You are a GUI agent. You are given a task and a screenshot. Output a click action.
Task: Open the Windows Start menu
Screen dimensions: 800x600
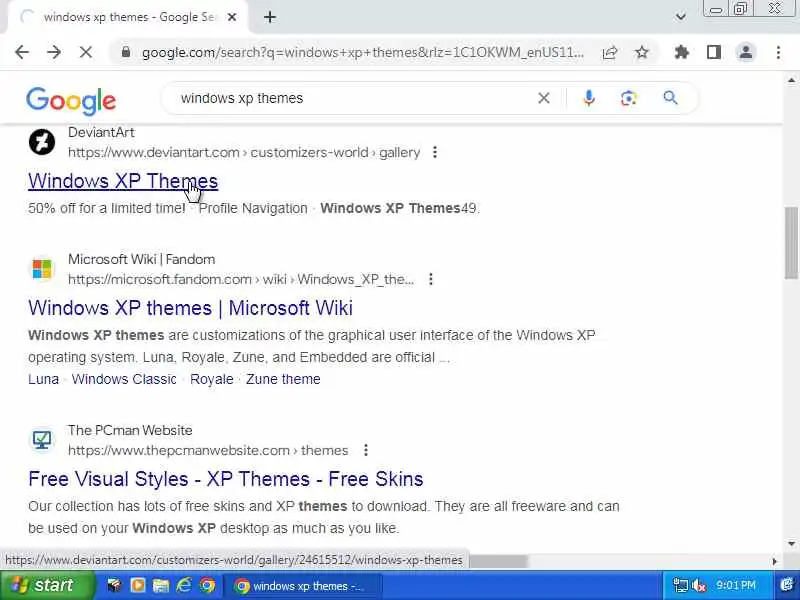(46, 585)
